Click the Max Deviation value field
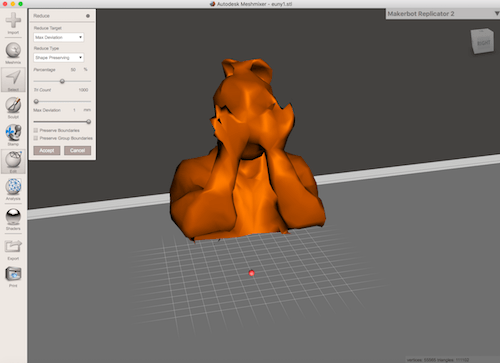This screenshot has height=363, width=500. point(74,110)
